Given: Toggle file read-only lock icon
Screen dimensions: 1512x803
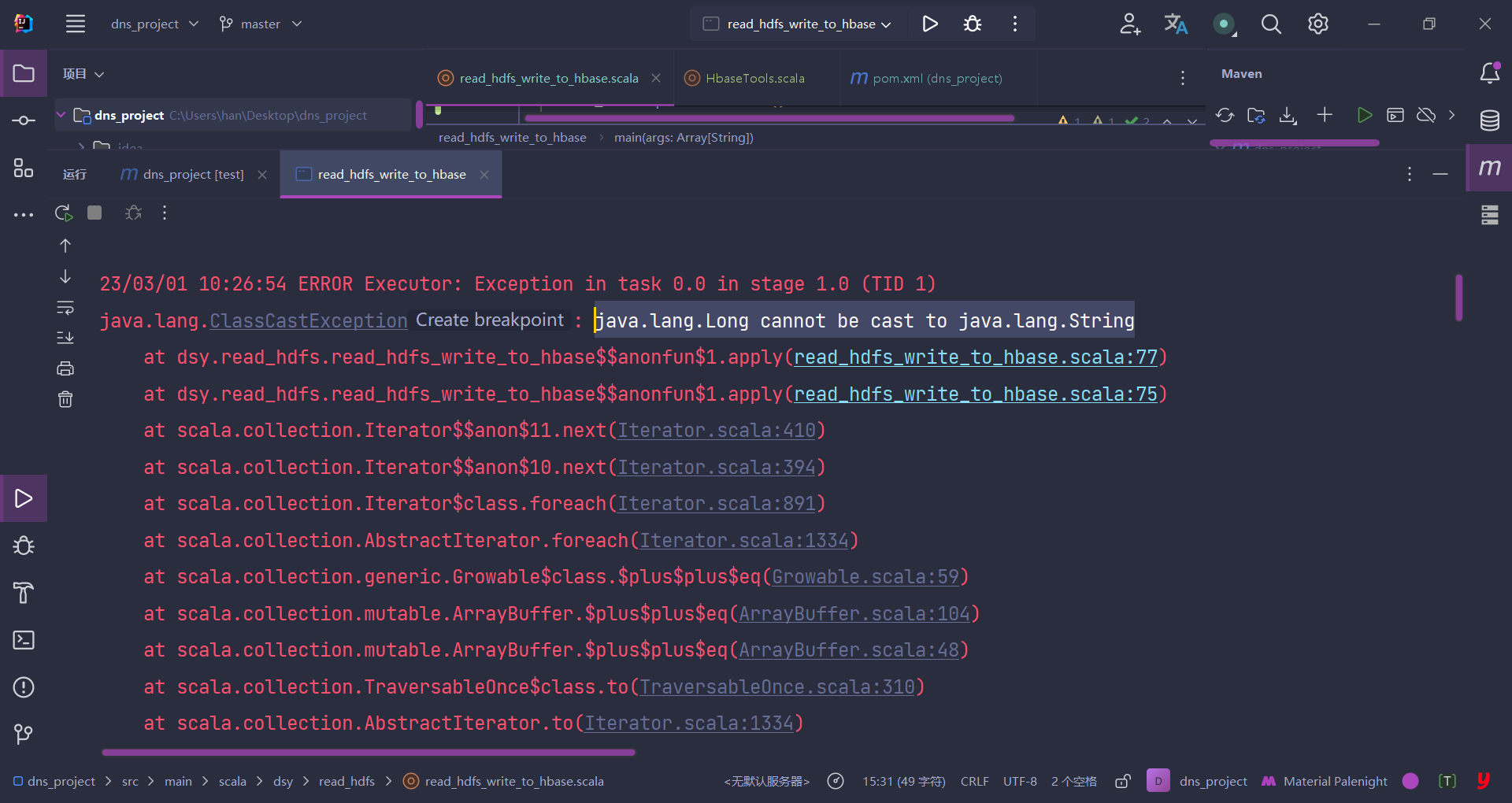Looking at the screenshot, I should tap(1123, 781).
